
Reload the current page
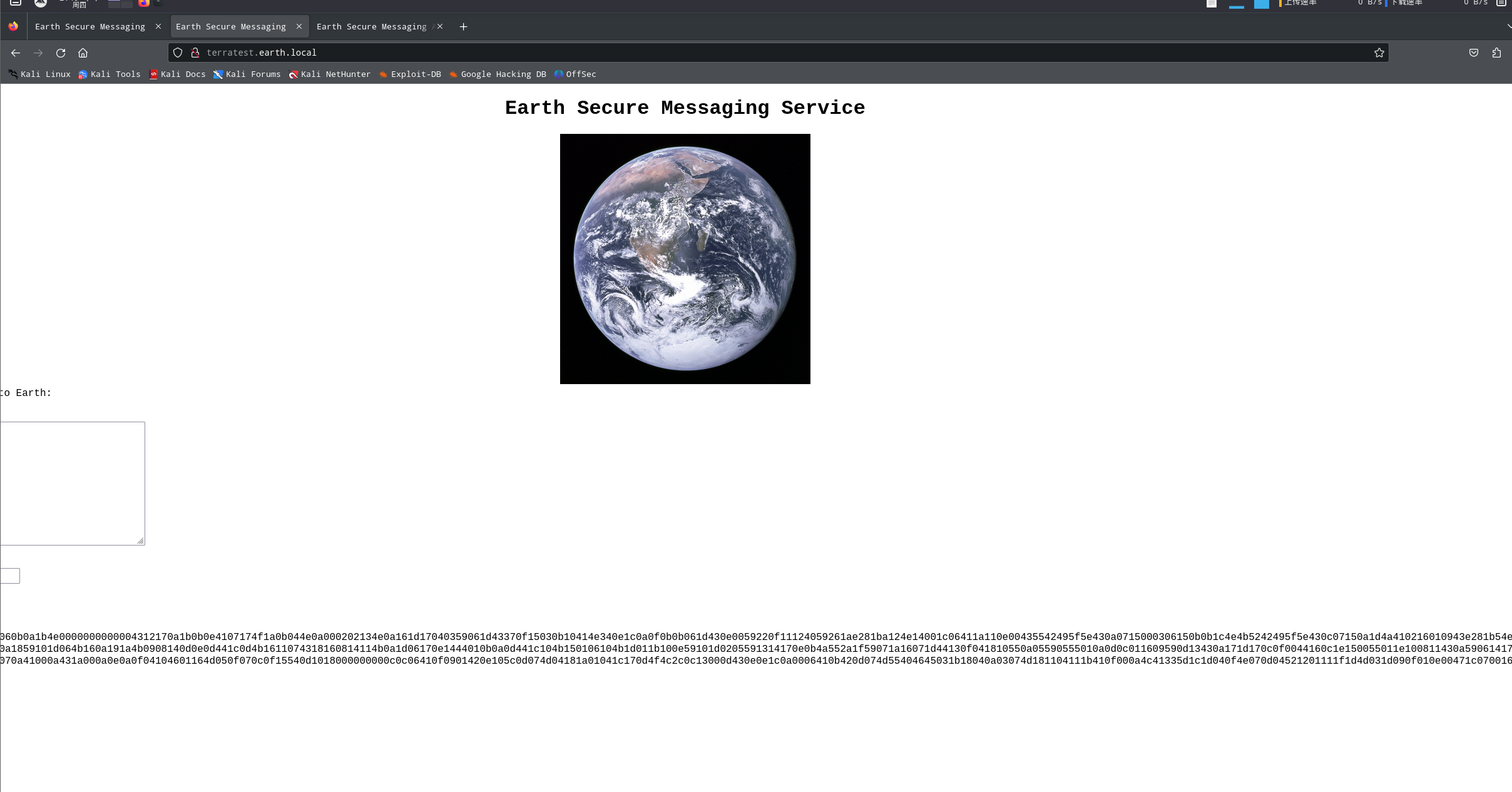[x=61, y=53]
